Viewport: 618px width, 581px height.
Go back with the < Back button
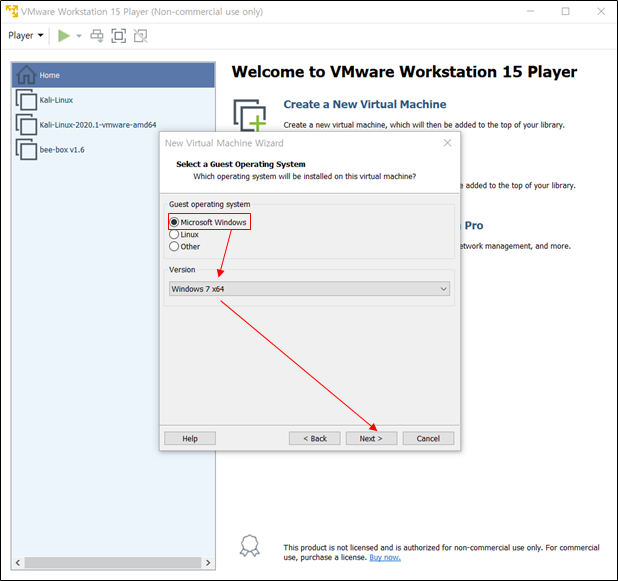[x=315, y=438]
